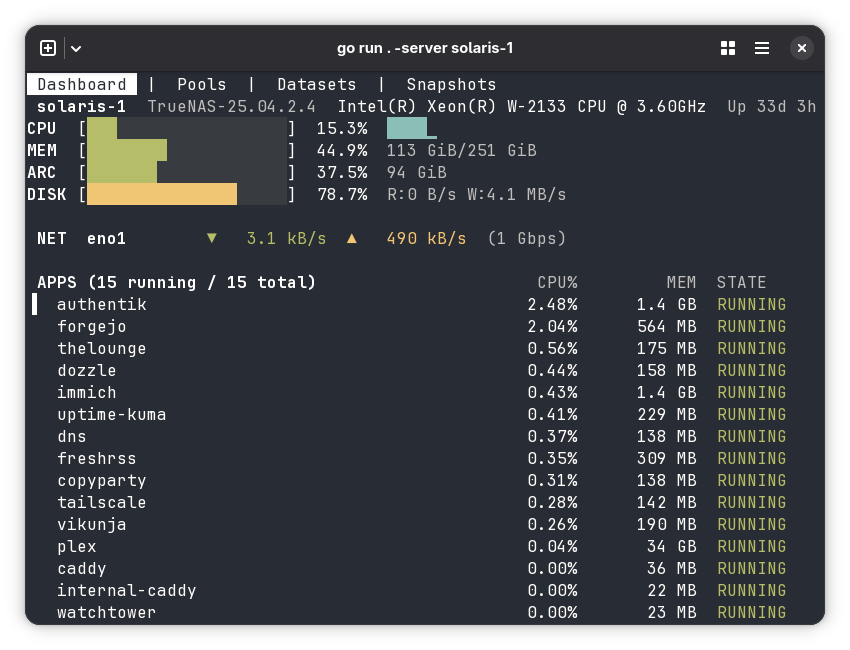850x650 pixels.
Task: Click the CPU usage bar
Action: tap(187, 128)
